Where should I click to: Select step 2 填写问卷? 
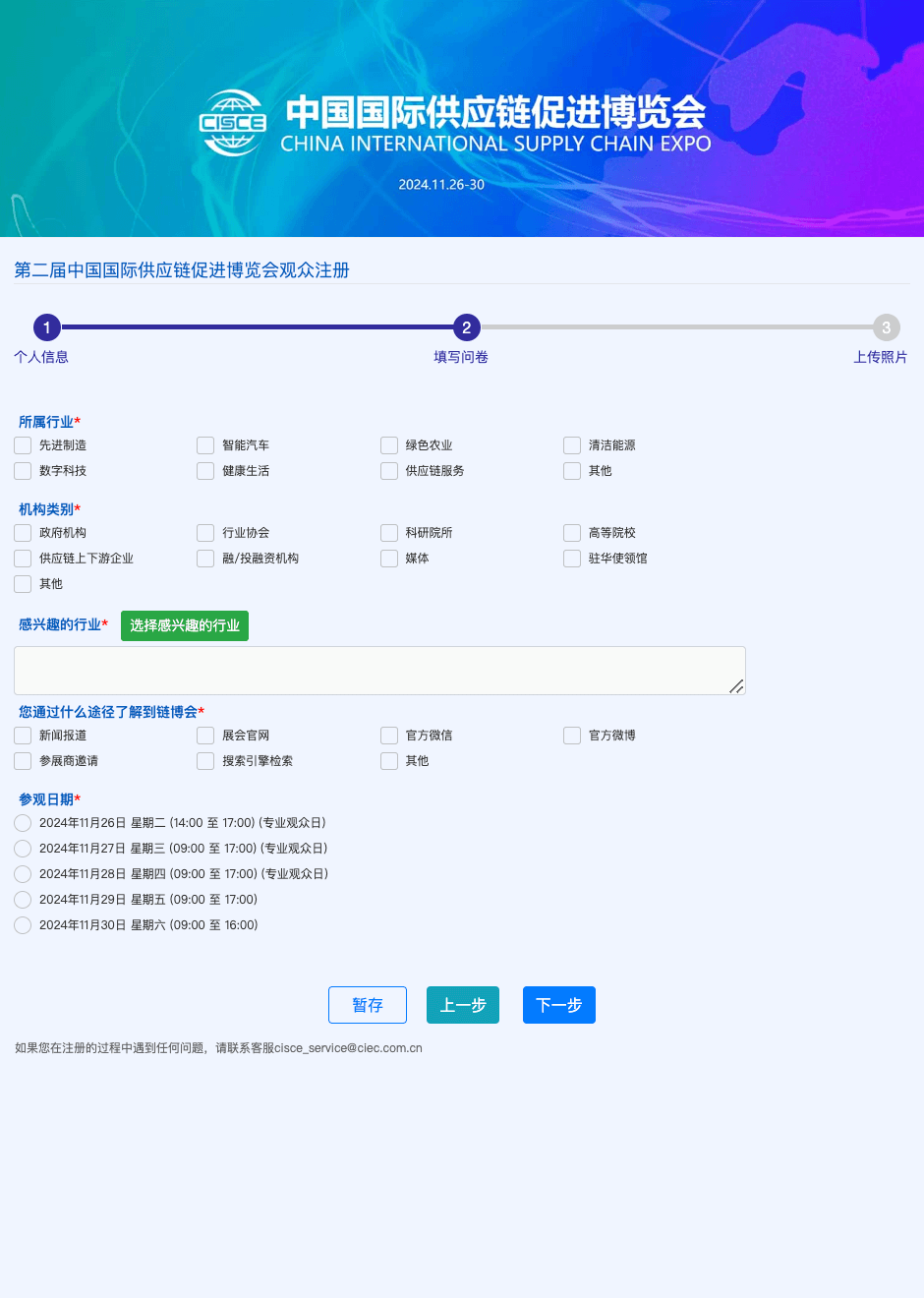(x=467, y=327)
